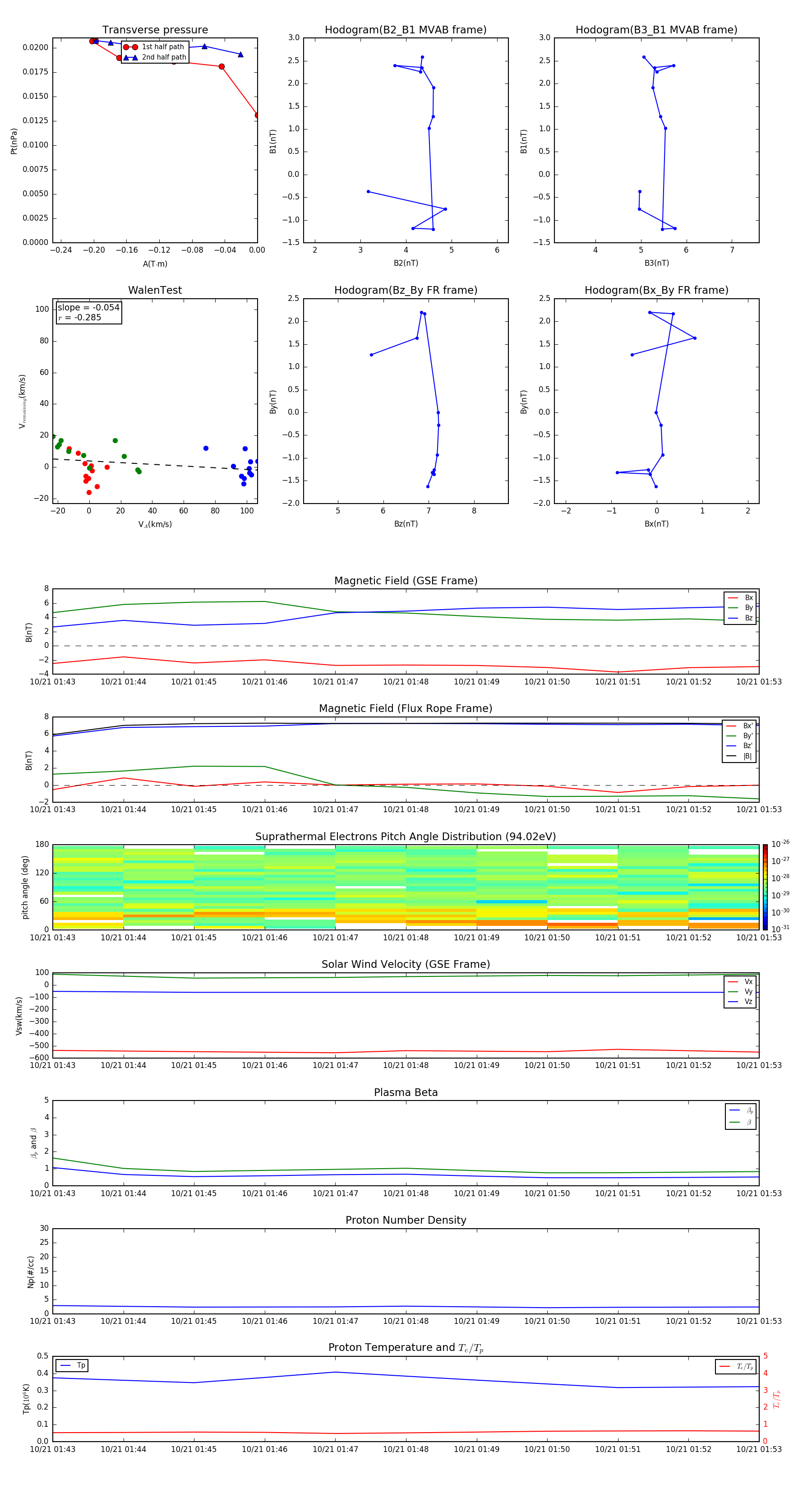Click the Plasma Beta plot title
Viewport: 812px width, 1489px height.
pos(406,1092)
